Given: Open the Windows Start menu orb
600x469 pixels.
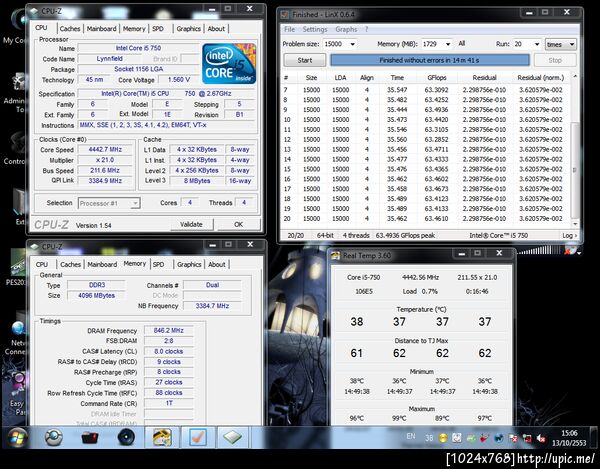Looking at the screenshot, I should click(18, 438).
